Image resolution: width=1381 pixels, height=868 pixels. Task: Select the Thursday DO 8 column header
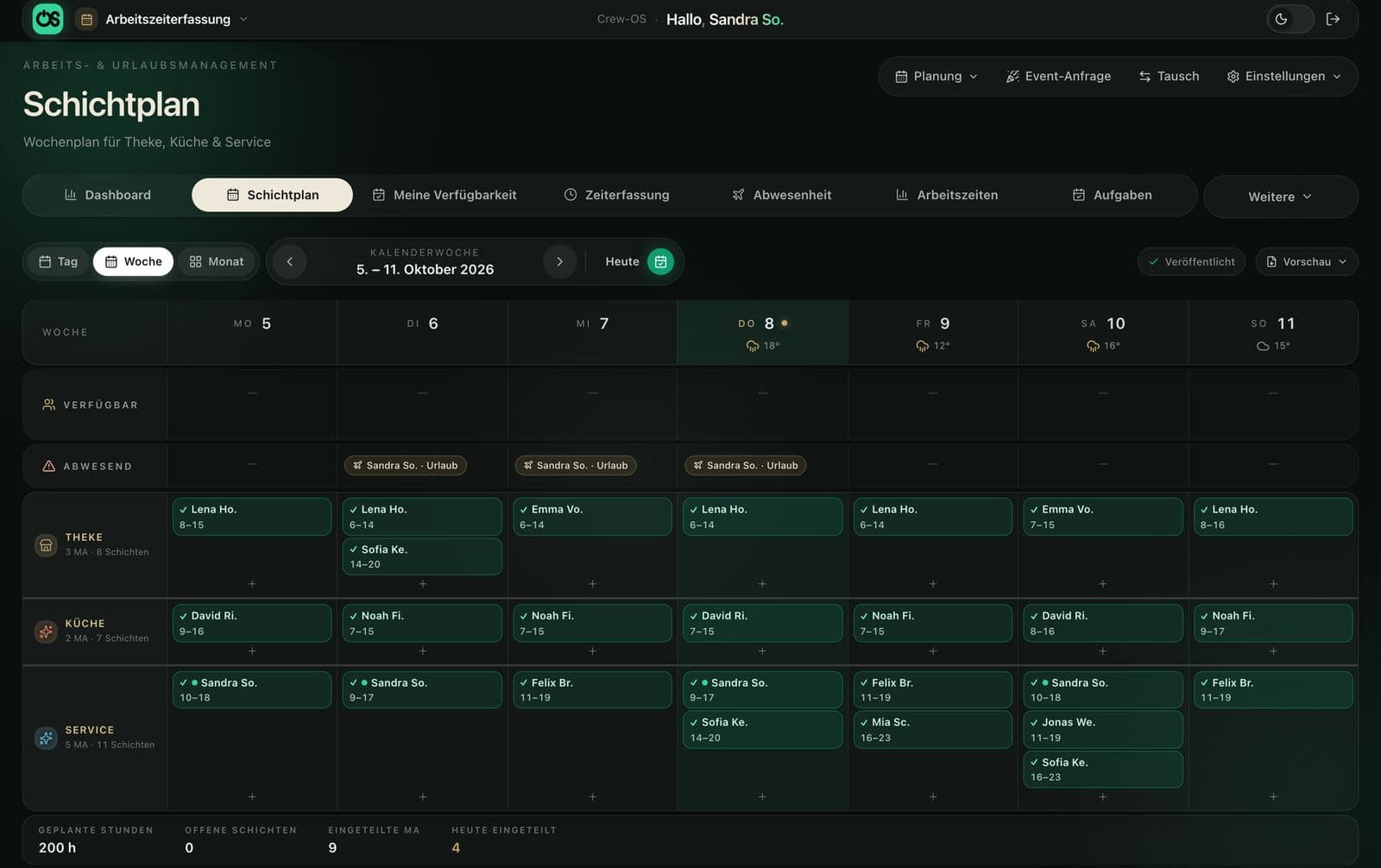762,332
